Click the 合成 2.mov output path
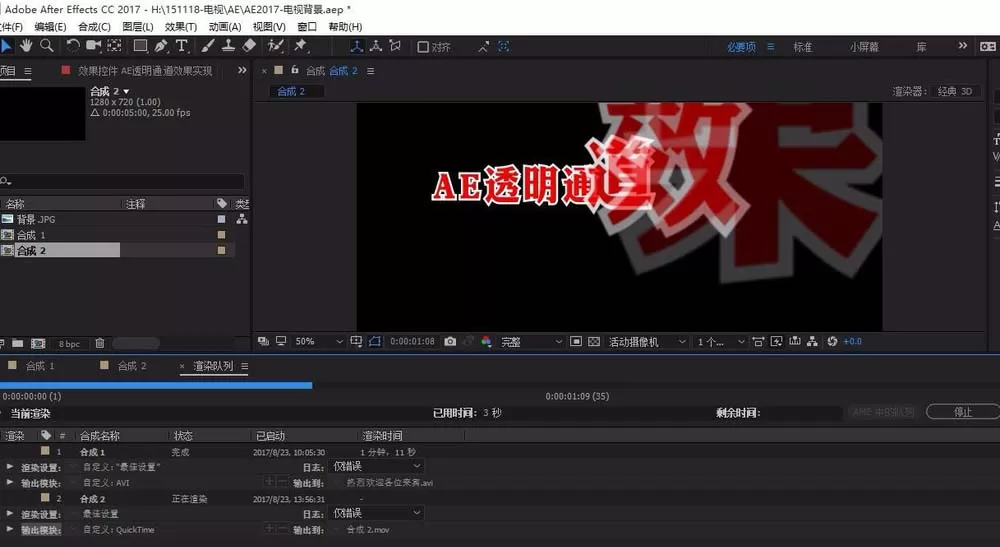The width and height of the screenshot is (1000, 547). 368,529
